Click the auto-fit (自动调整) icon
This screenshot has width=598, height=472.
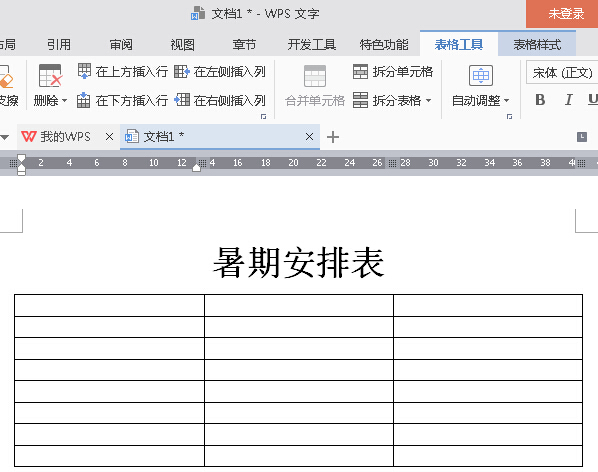[481, 75]
